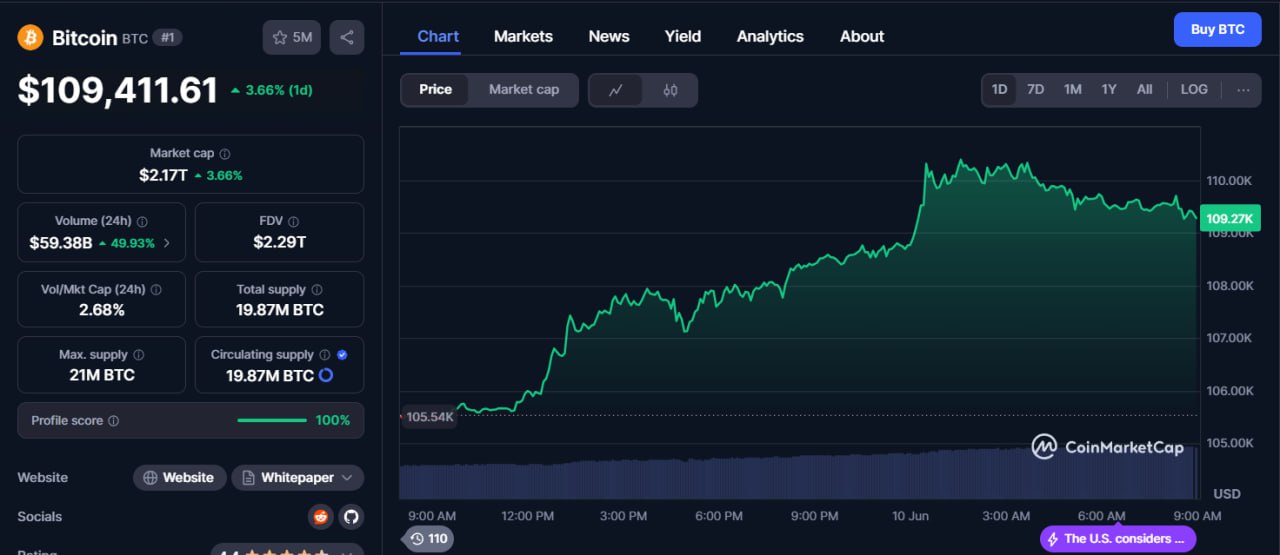Open the Markets tab
This screenshot has height=555, width=1280.
(x=523, y=36)
